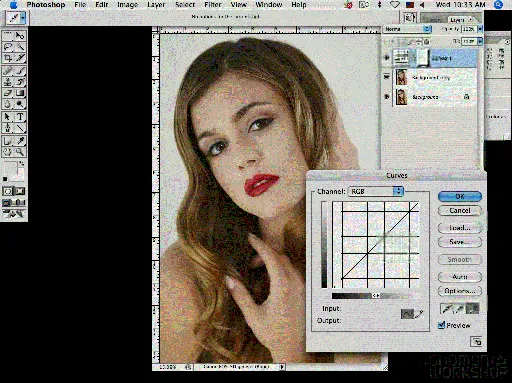512x383 pixels.
Task: Open the layer Fill slider arrow
Action: 480,41
